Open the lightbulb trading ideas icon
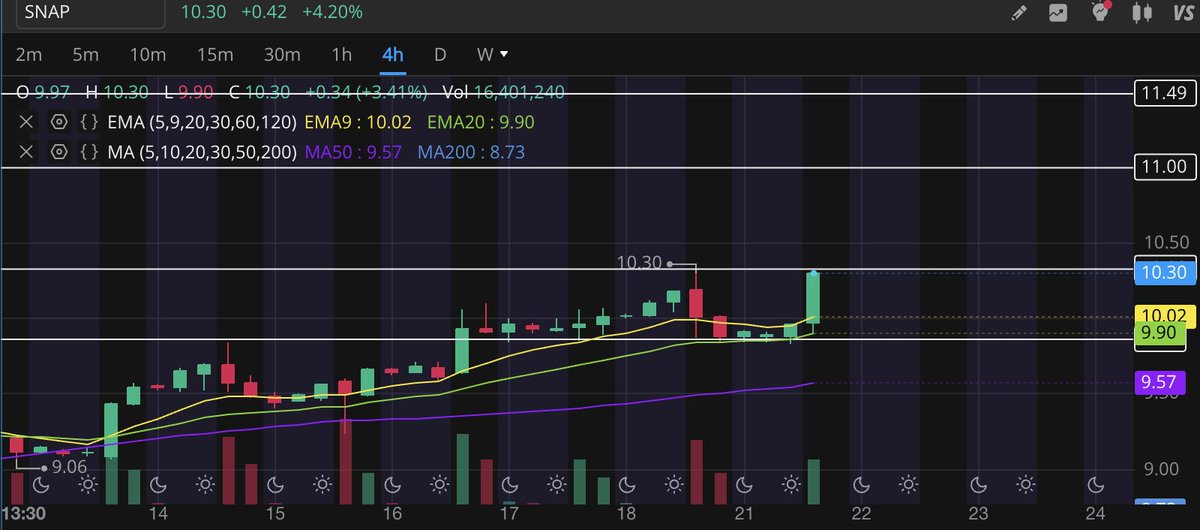Image resolution: width=1200 pixels, height=530 pixels. 1101,13
